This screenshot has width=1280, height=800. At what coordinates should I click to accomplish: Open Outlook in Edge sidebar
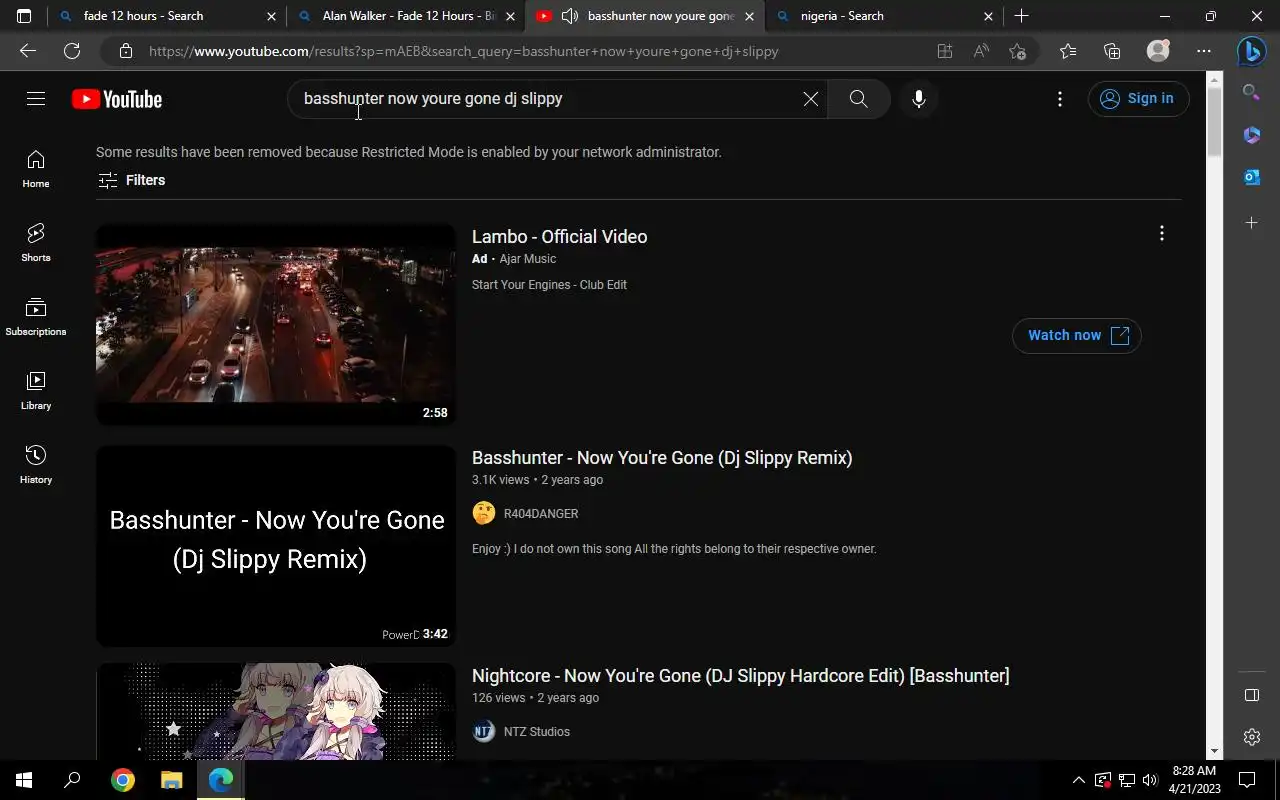(1251, 178)
